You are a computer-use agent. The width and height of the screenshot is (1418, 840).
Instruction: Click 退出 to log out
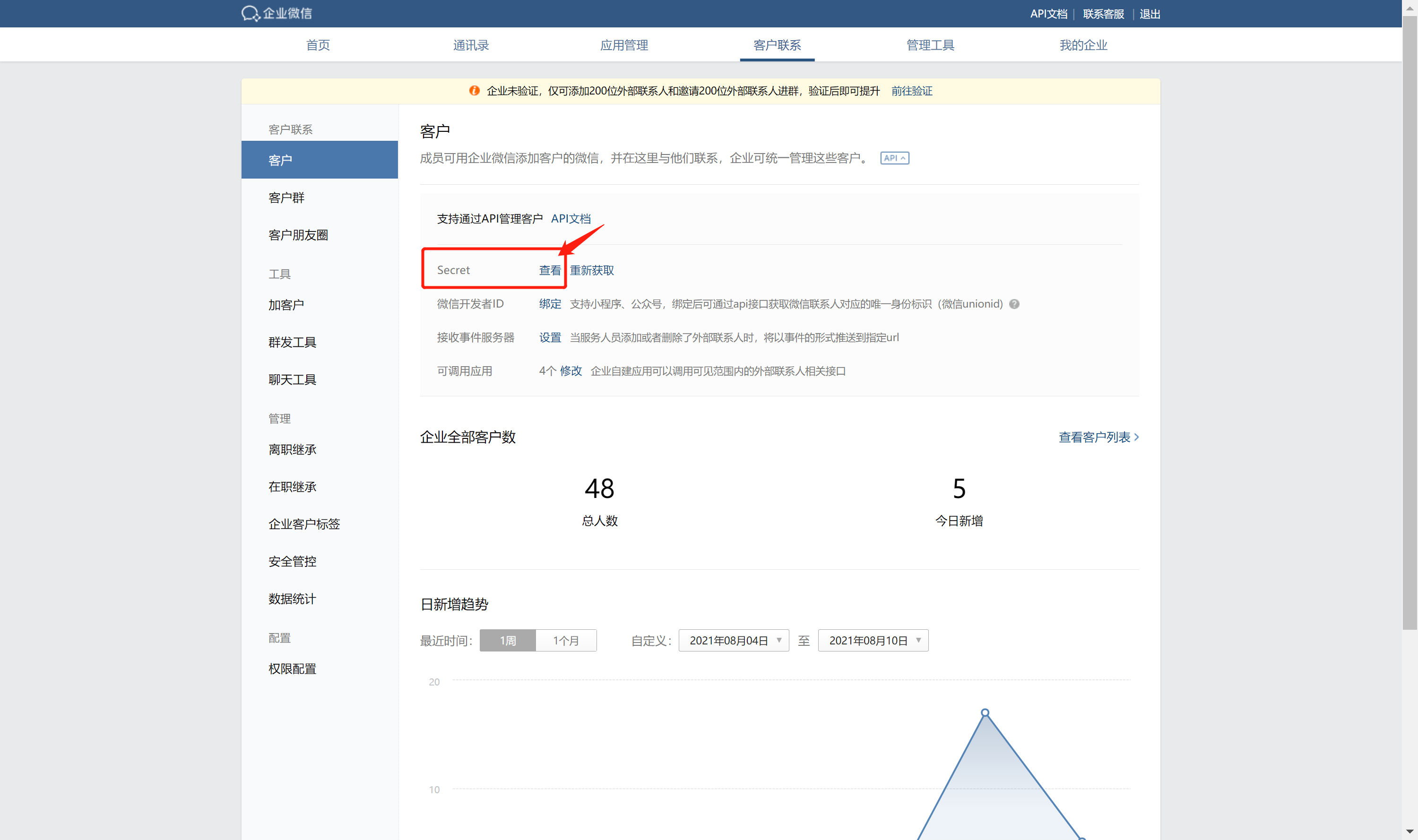pyautogui.click(x=1150, y=14)
